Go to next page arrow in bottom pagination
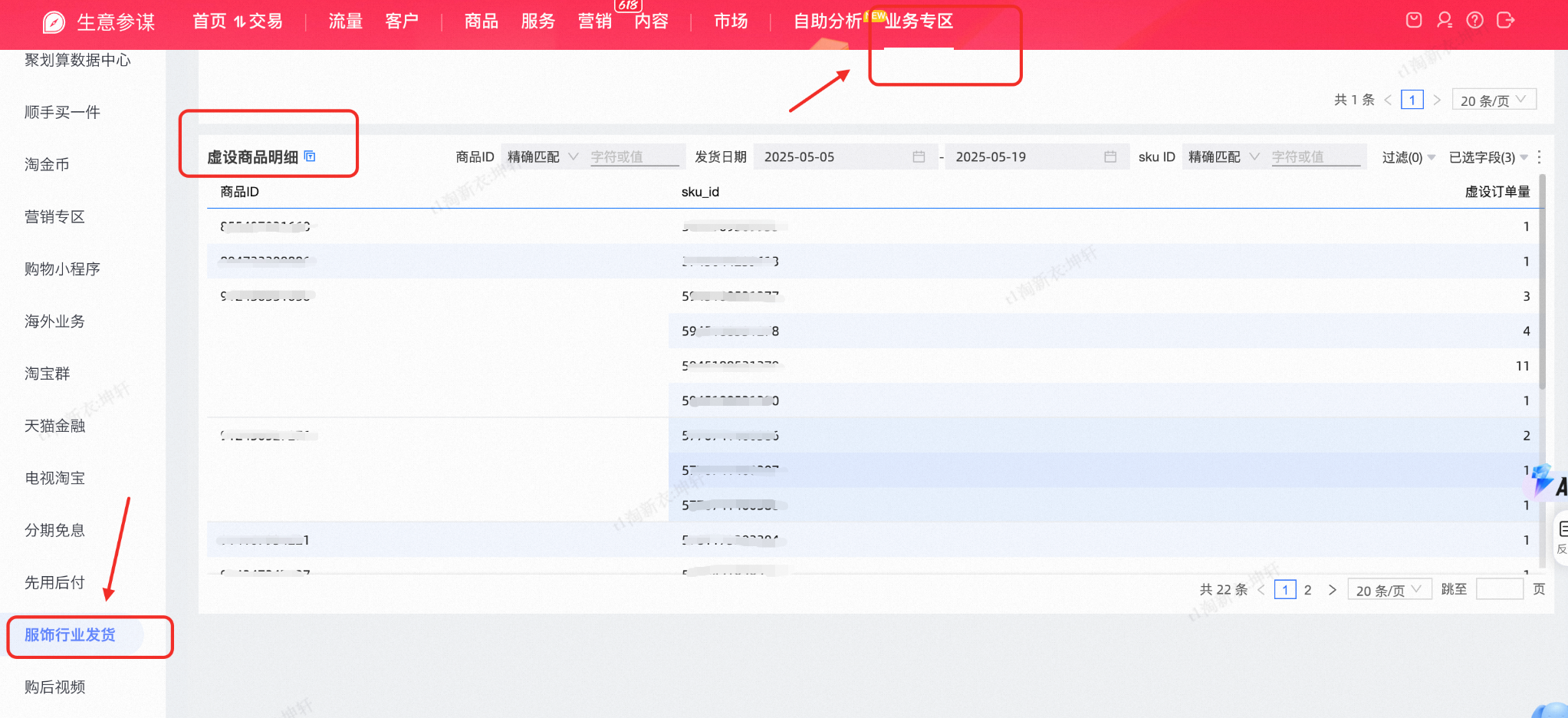 [1332, 590]
